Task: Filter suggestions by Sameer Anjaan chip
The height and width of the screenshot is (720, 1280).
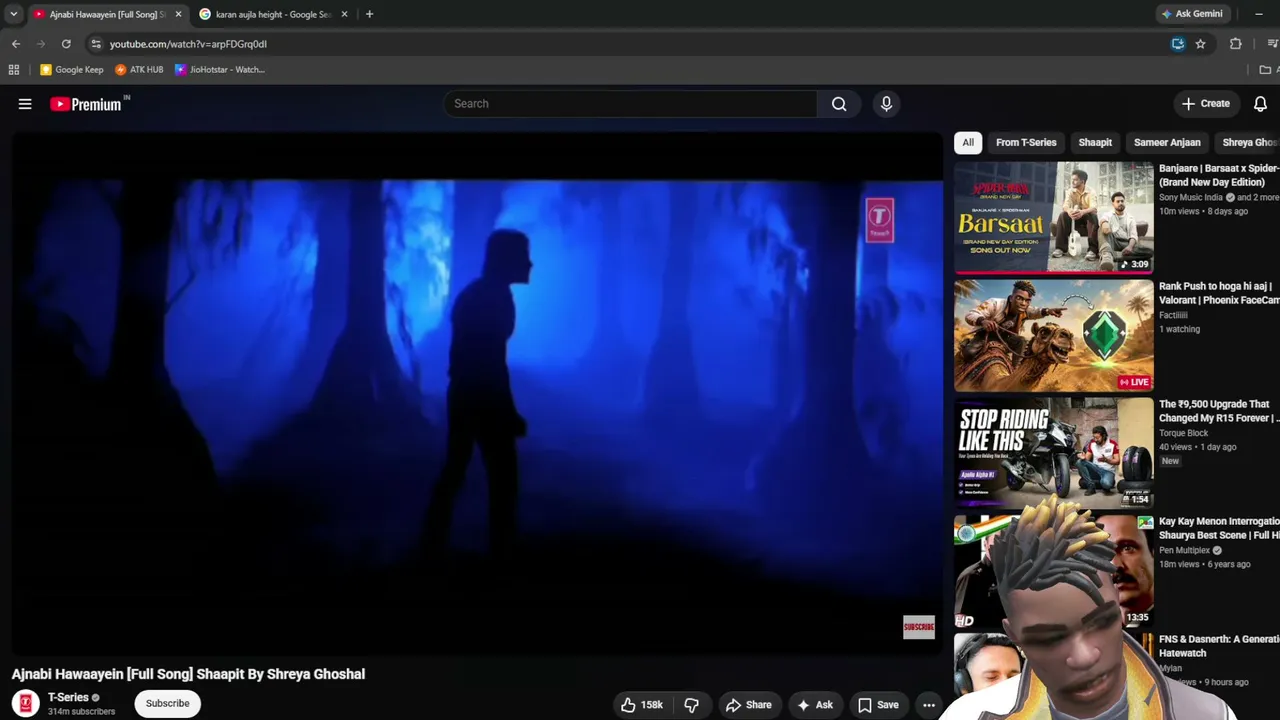Action: click(1167, 143)
